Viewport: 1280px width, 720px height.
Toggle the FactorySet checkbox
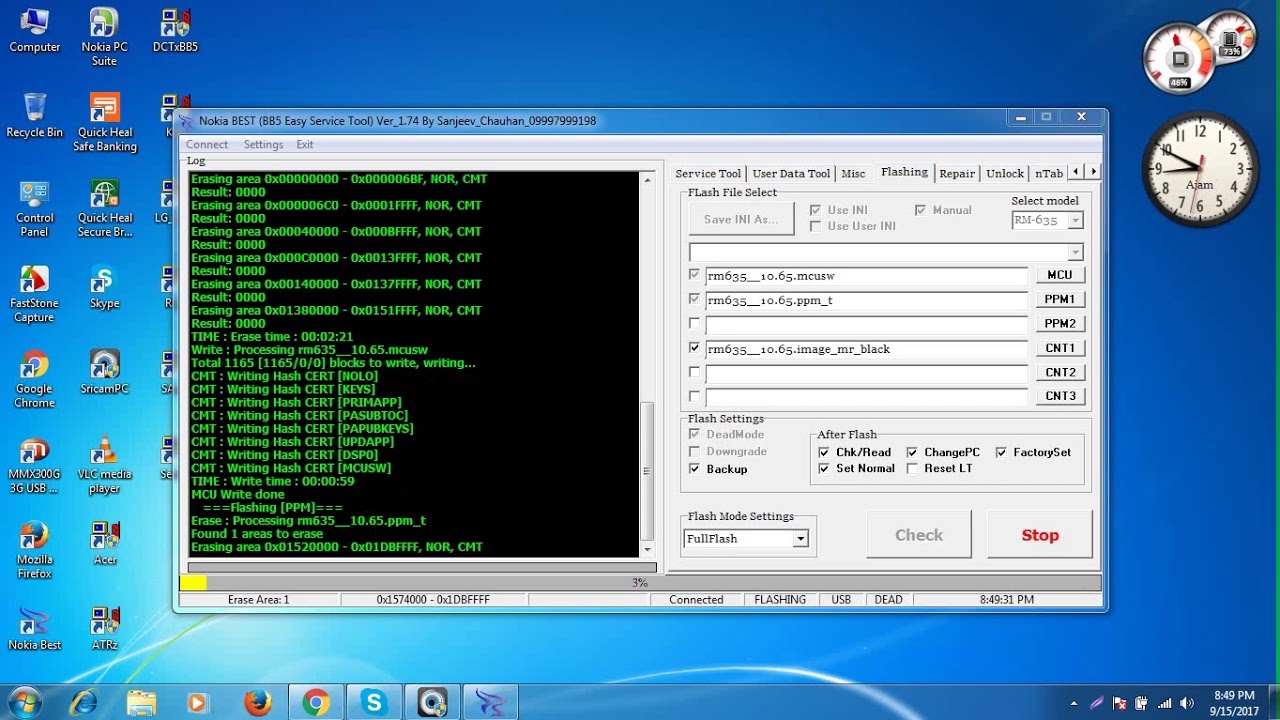1001,452
